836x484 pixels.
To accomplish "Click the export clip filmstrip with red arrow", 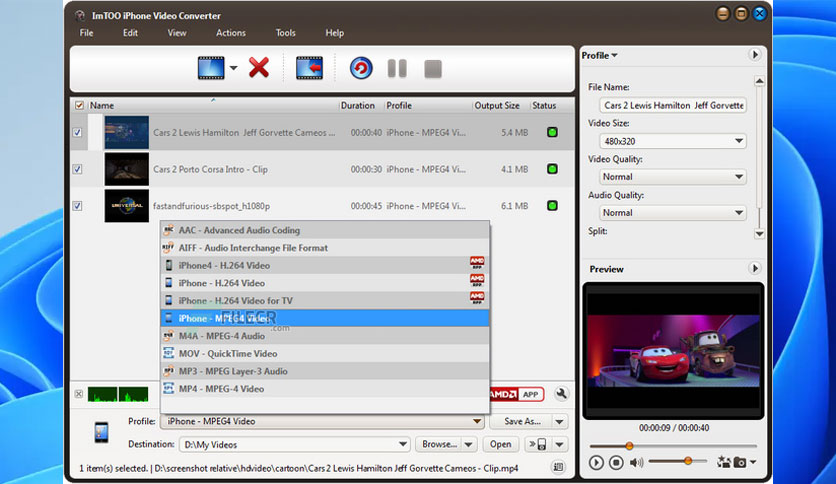I will [x=309, y=68].
